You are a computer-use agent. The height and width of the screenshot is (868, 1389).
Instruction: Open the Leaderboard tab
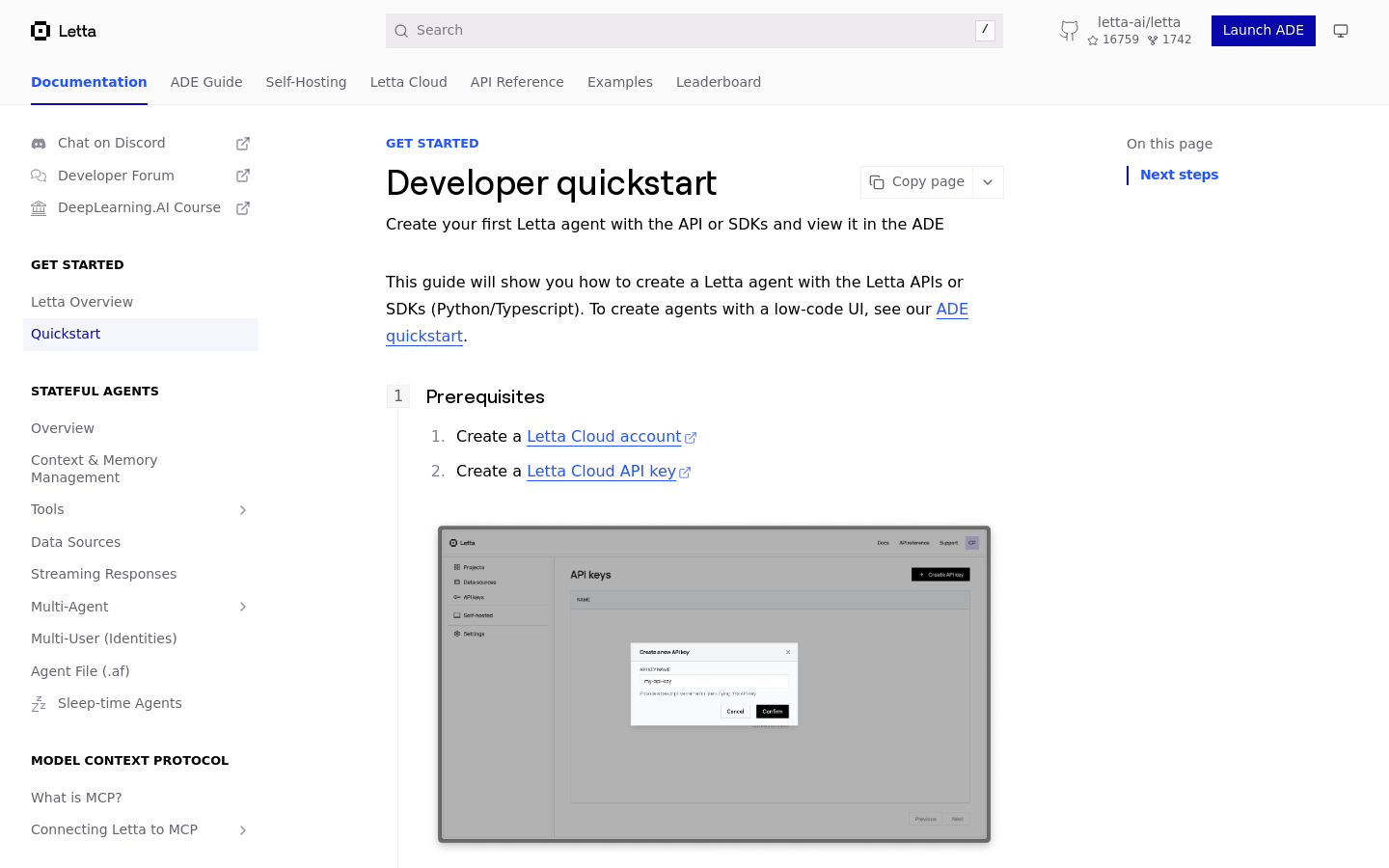tap(719, 82)
